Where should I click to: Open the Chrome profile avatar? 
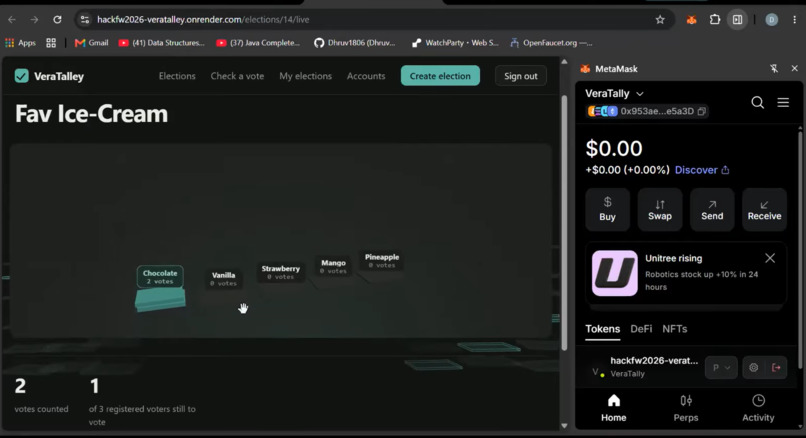point(772,20)
